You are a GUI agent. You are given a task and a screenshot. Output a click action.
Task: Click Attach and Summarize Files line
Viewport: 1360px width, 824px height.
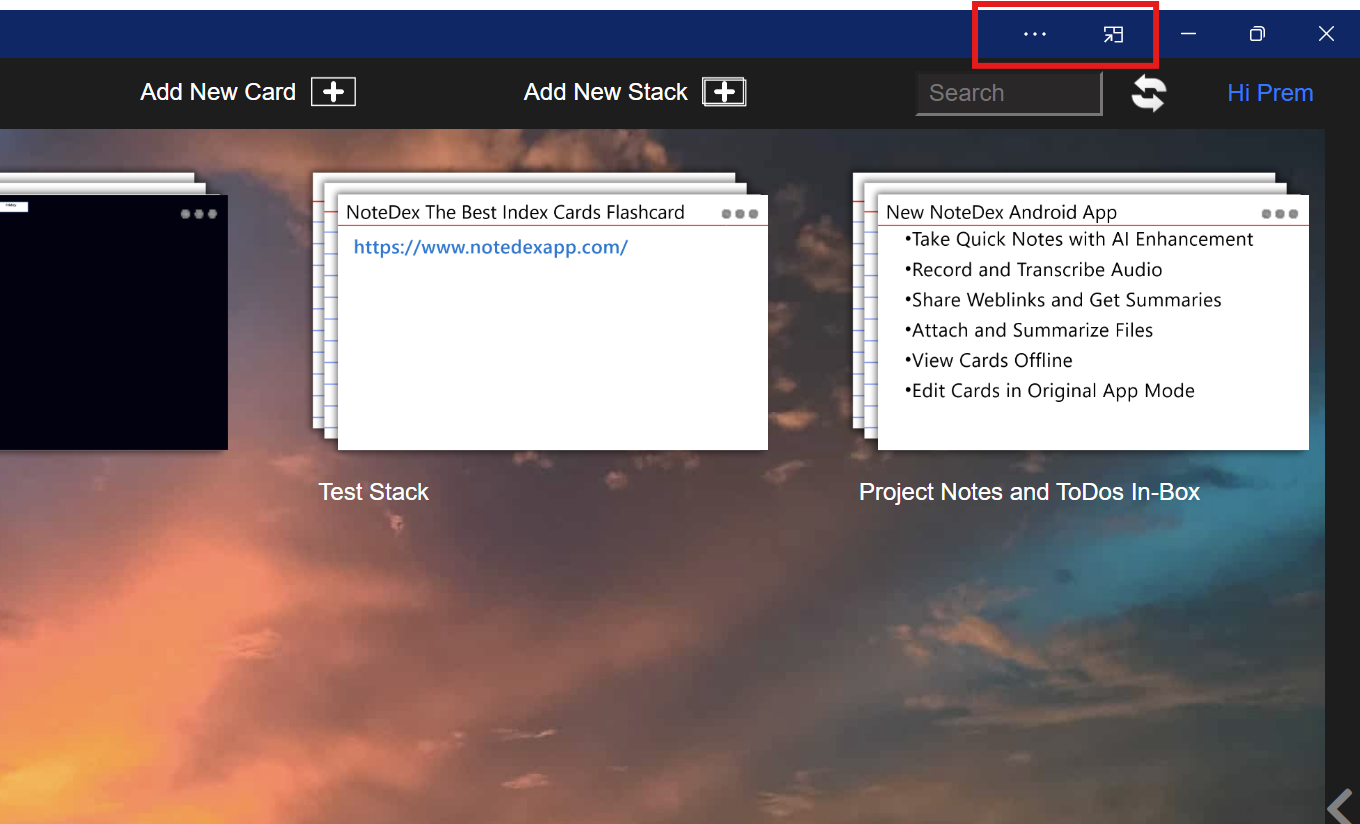pos(1029,330)
